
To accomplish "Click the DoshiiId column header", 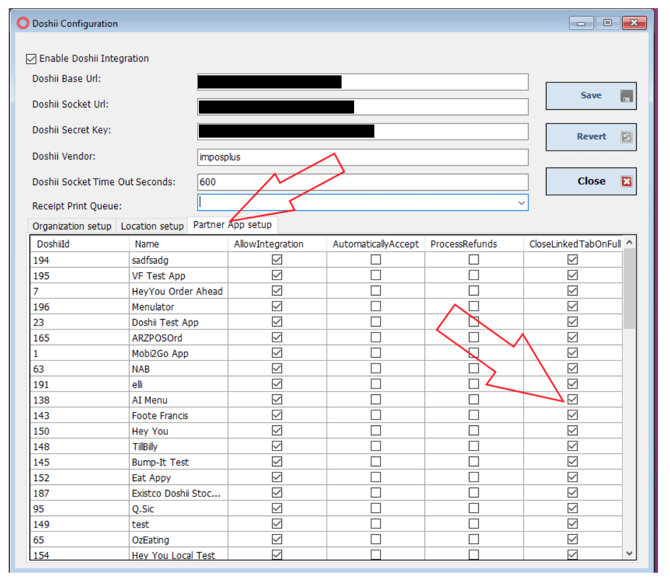I will tap(80, 244).
